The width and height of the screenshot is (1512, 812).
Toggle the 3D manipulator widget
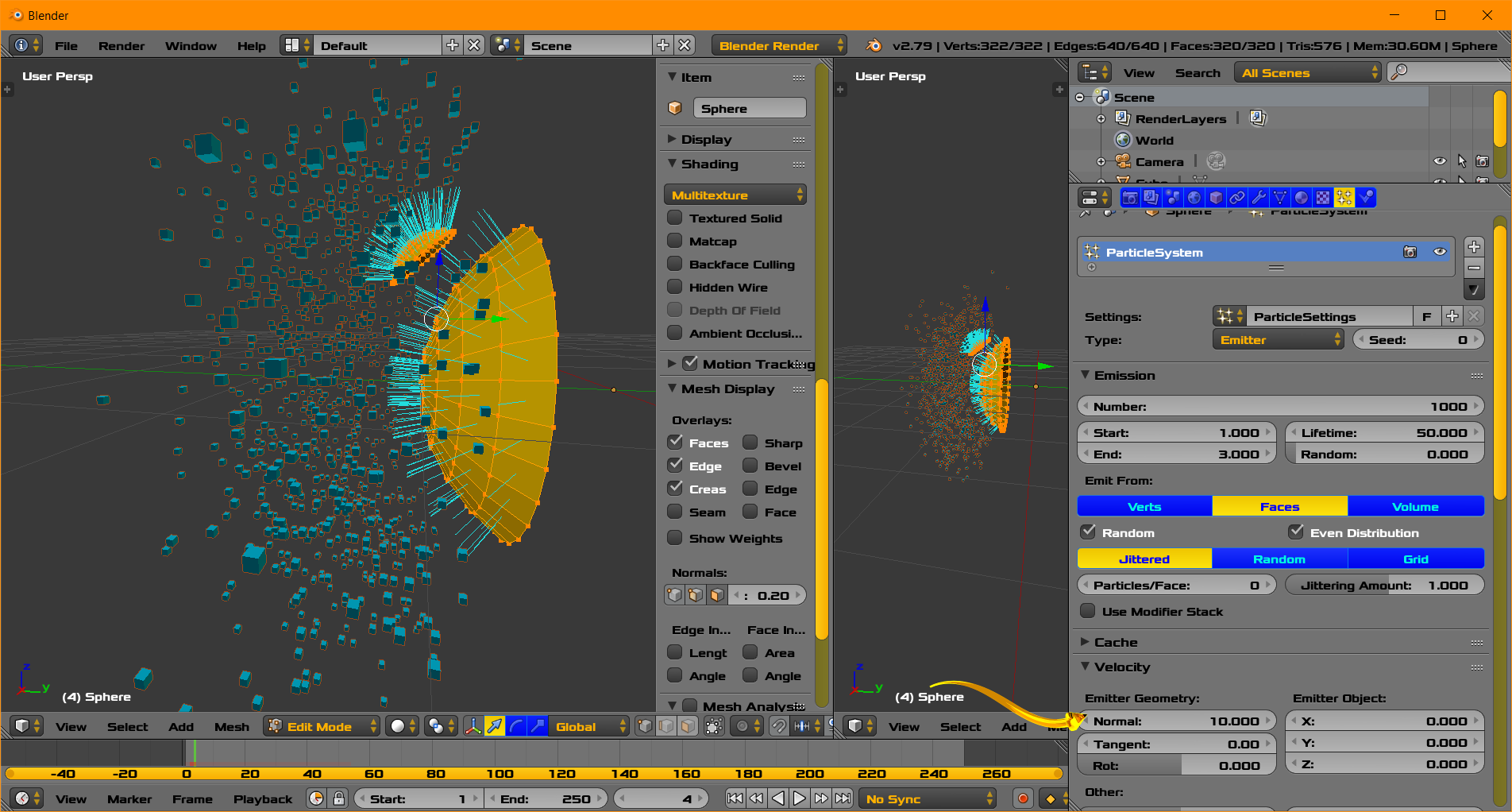click(473, 726)
